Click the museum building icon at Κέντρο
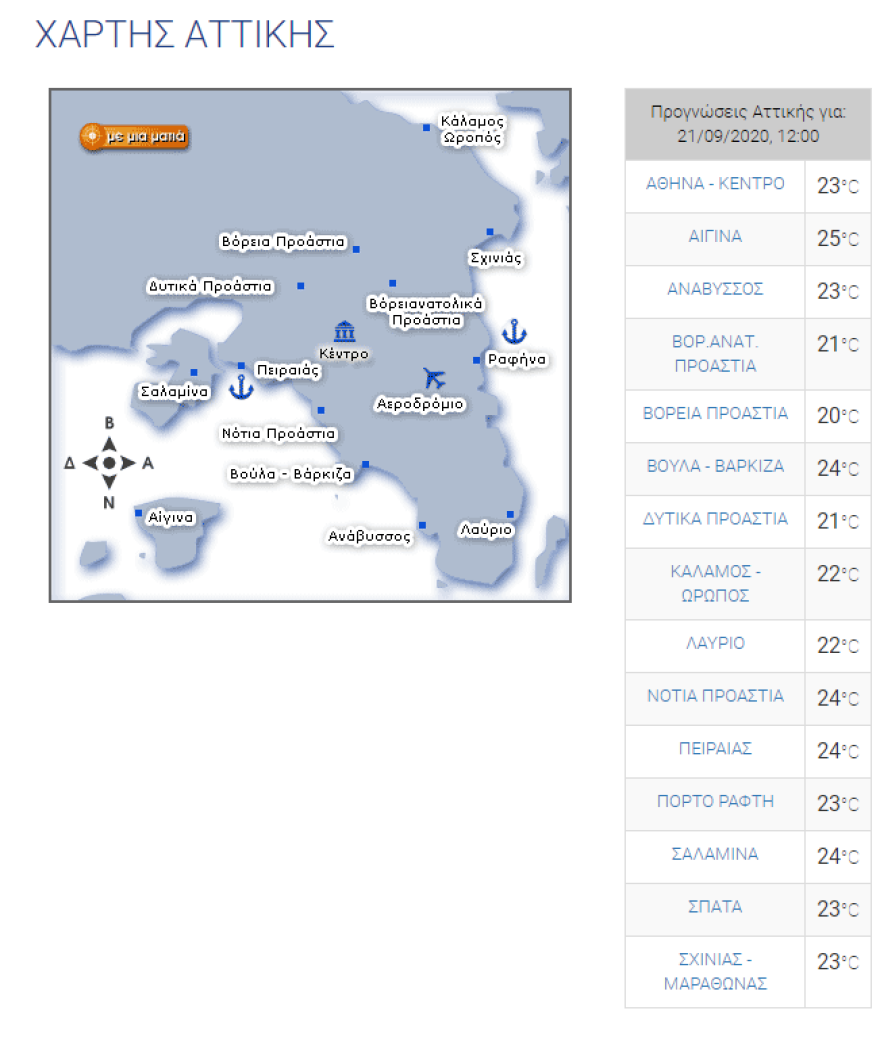The image size is (880, 1045). click(x=344, y=331)
